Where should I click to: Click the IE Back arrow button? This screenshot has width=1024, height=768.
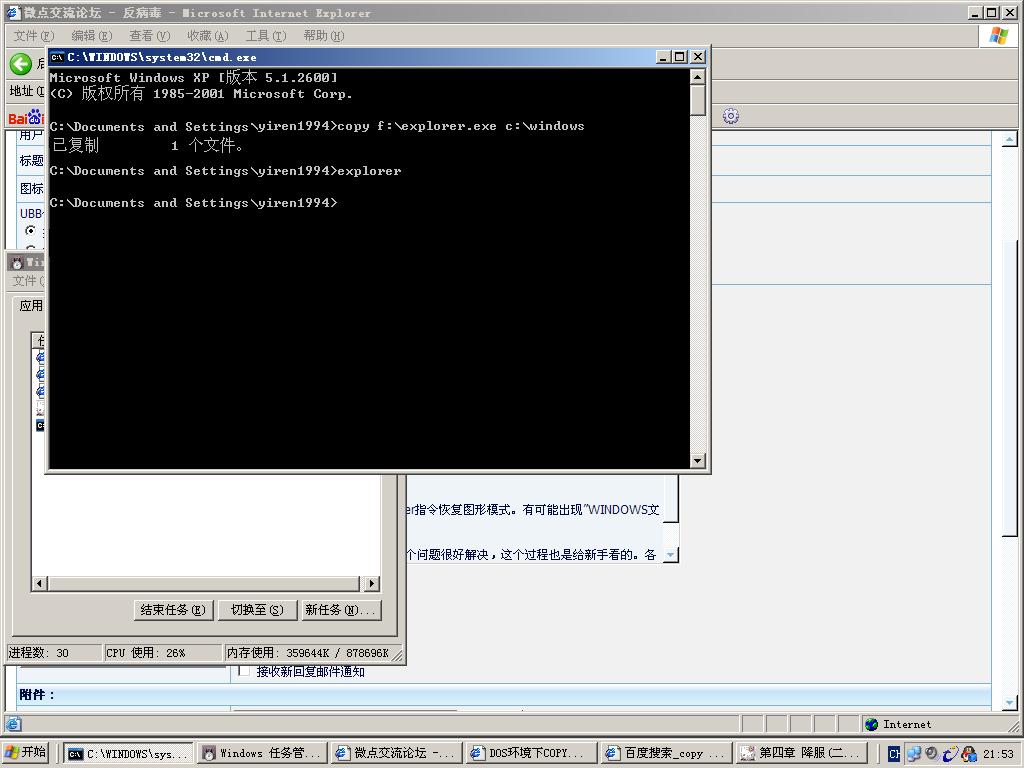(20, 64)
